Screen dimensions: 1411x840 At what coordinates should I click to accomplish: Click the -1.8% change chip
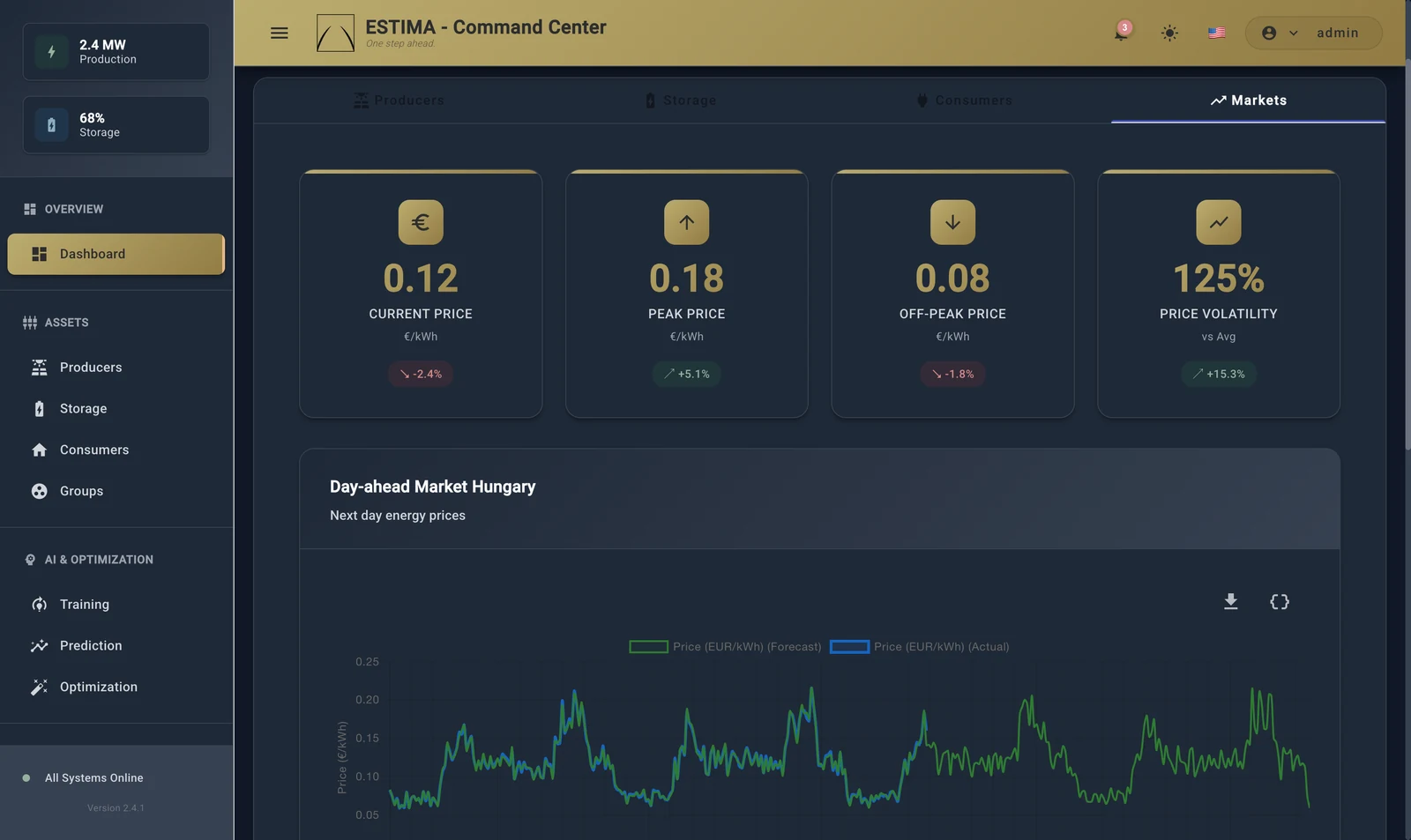coord(952,374)
